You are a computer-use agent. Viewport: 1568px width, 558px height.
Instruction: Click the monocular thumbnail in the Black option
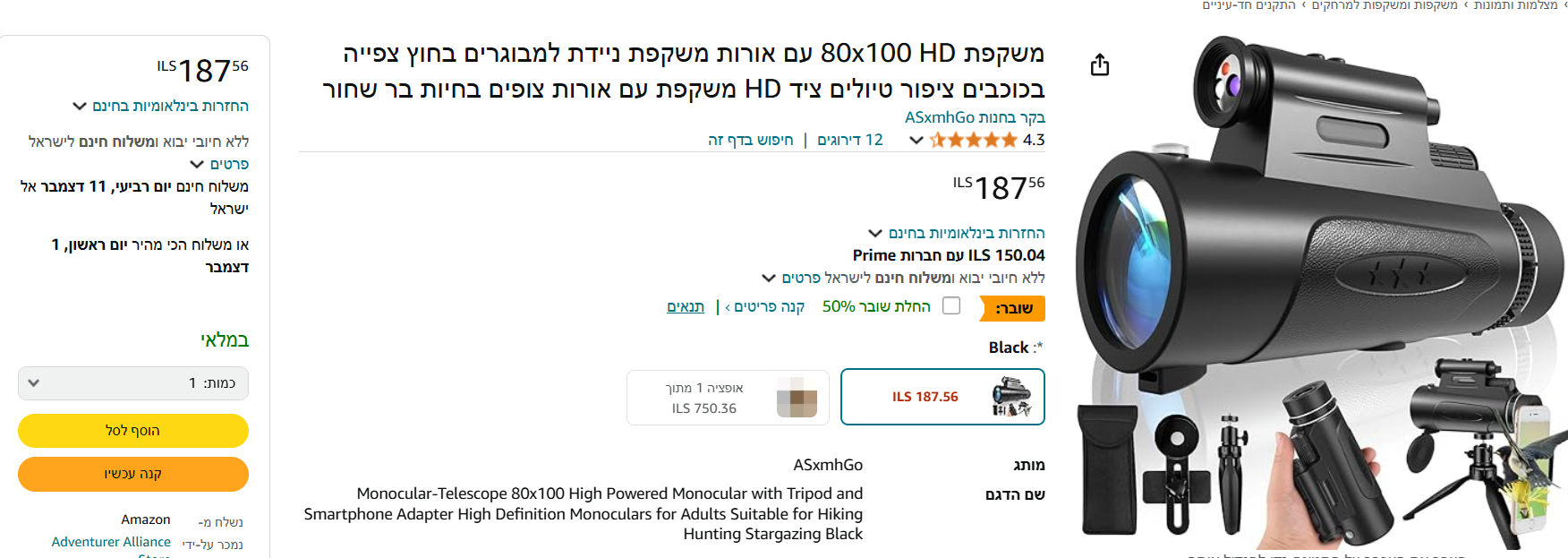pyautogui.click(x=1011, y=397)
